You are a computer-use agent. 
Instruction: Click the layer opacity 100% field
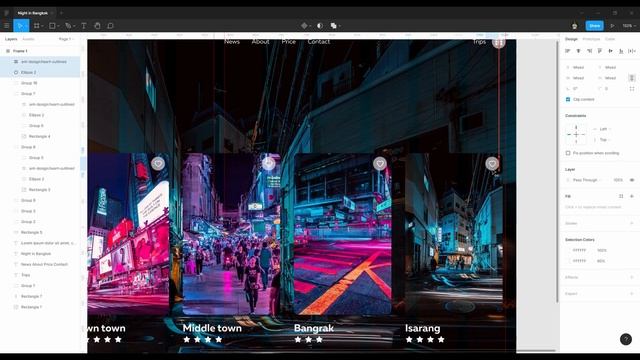click(618, 180)
